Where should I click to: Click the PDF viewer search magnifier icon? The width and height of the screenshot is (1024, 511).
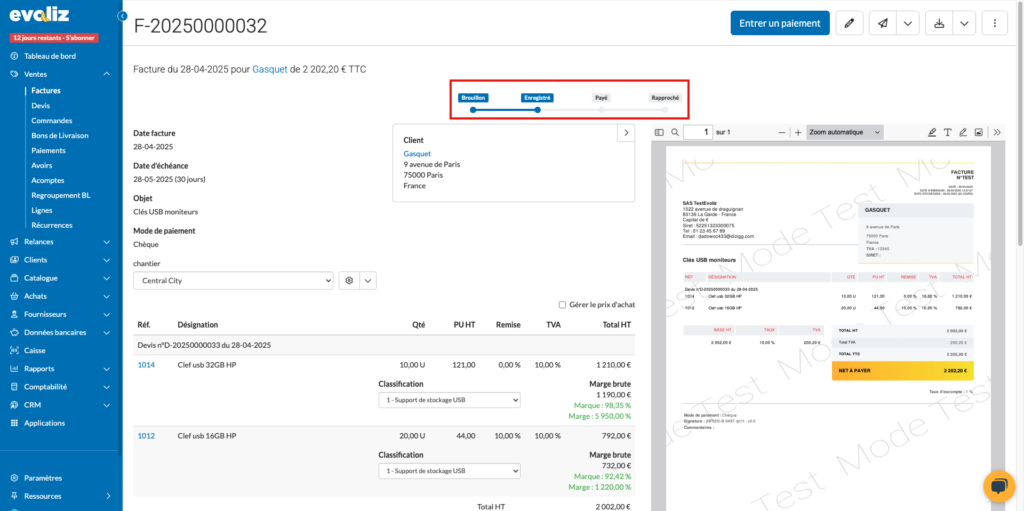click(675, 132)
